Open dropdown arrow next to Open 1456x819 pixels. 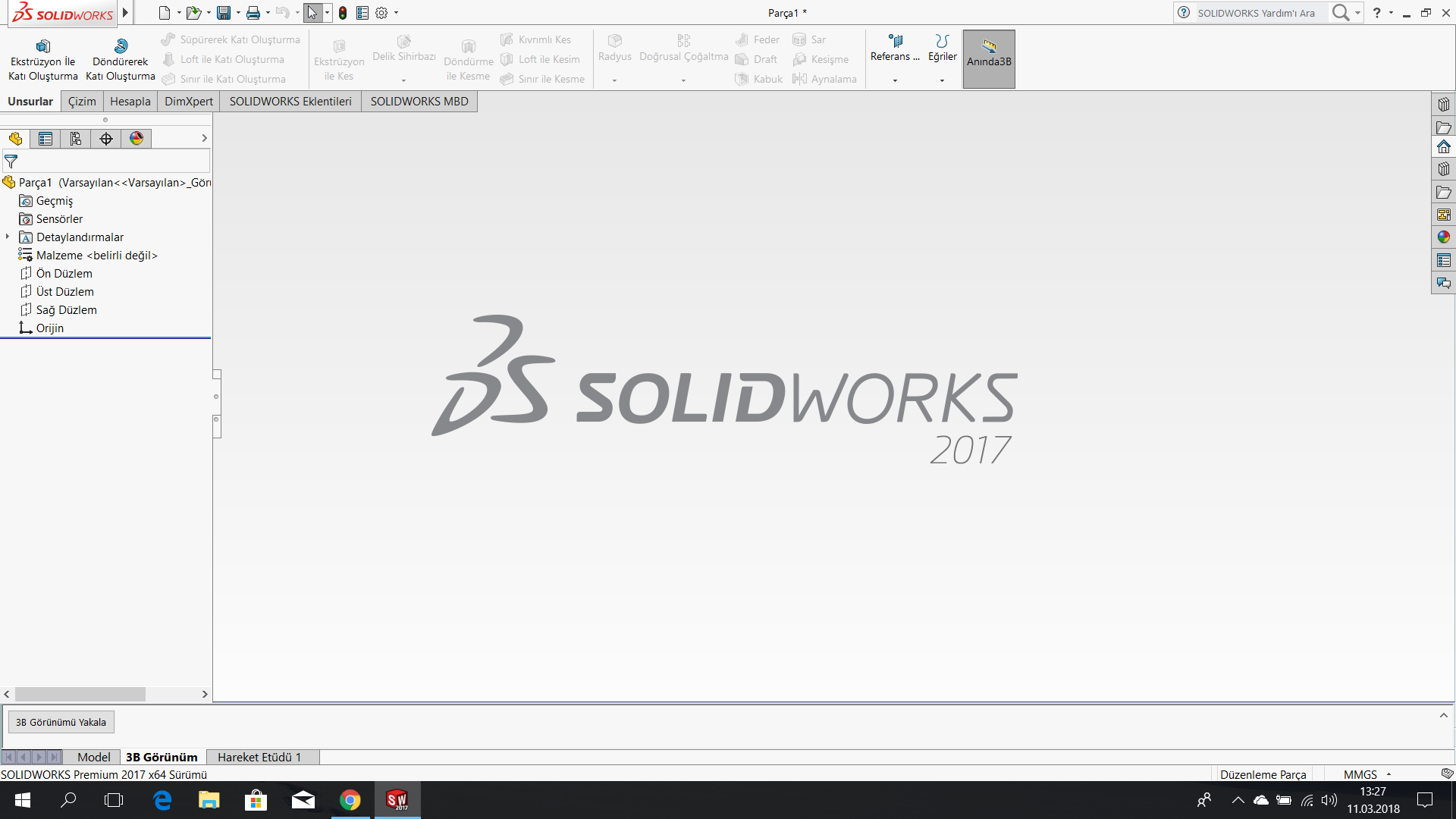[x=209, y=13]
